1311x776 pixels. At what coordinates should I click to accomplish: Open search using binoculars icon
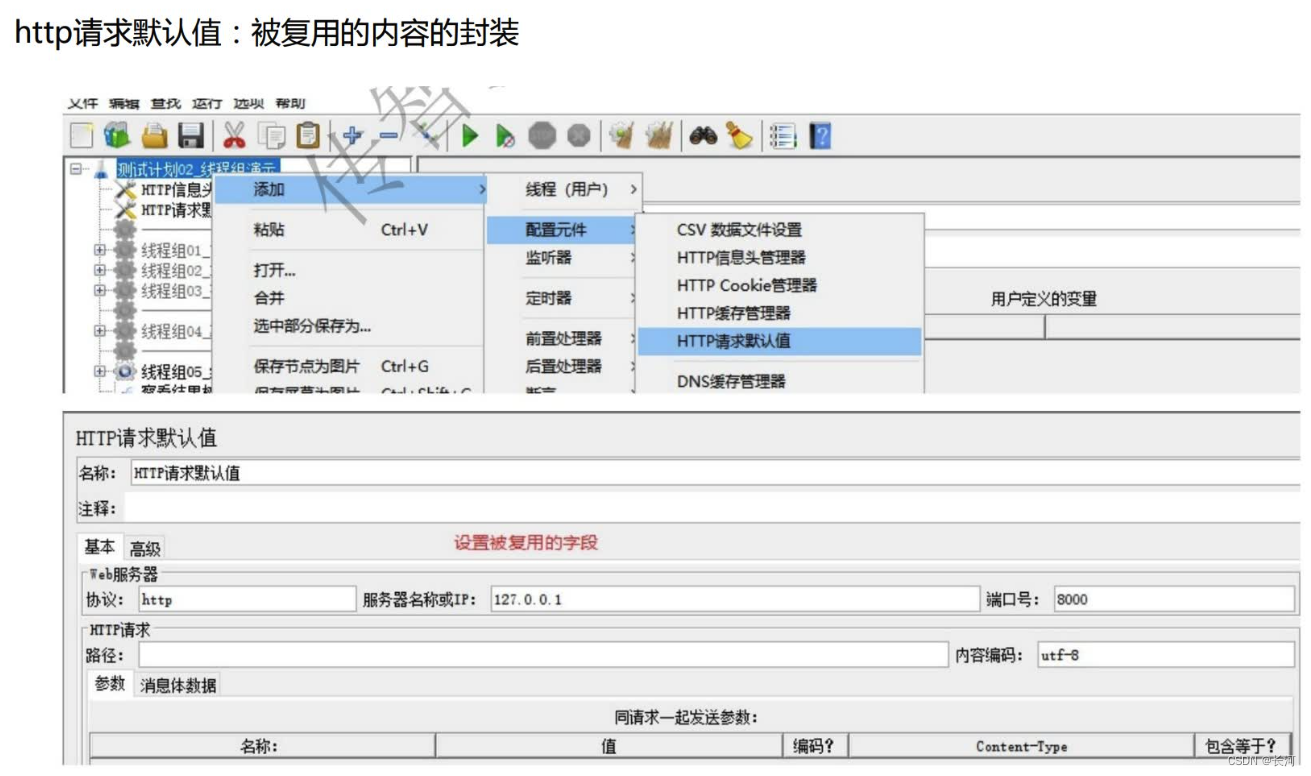coord(703,133)
